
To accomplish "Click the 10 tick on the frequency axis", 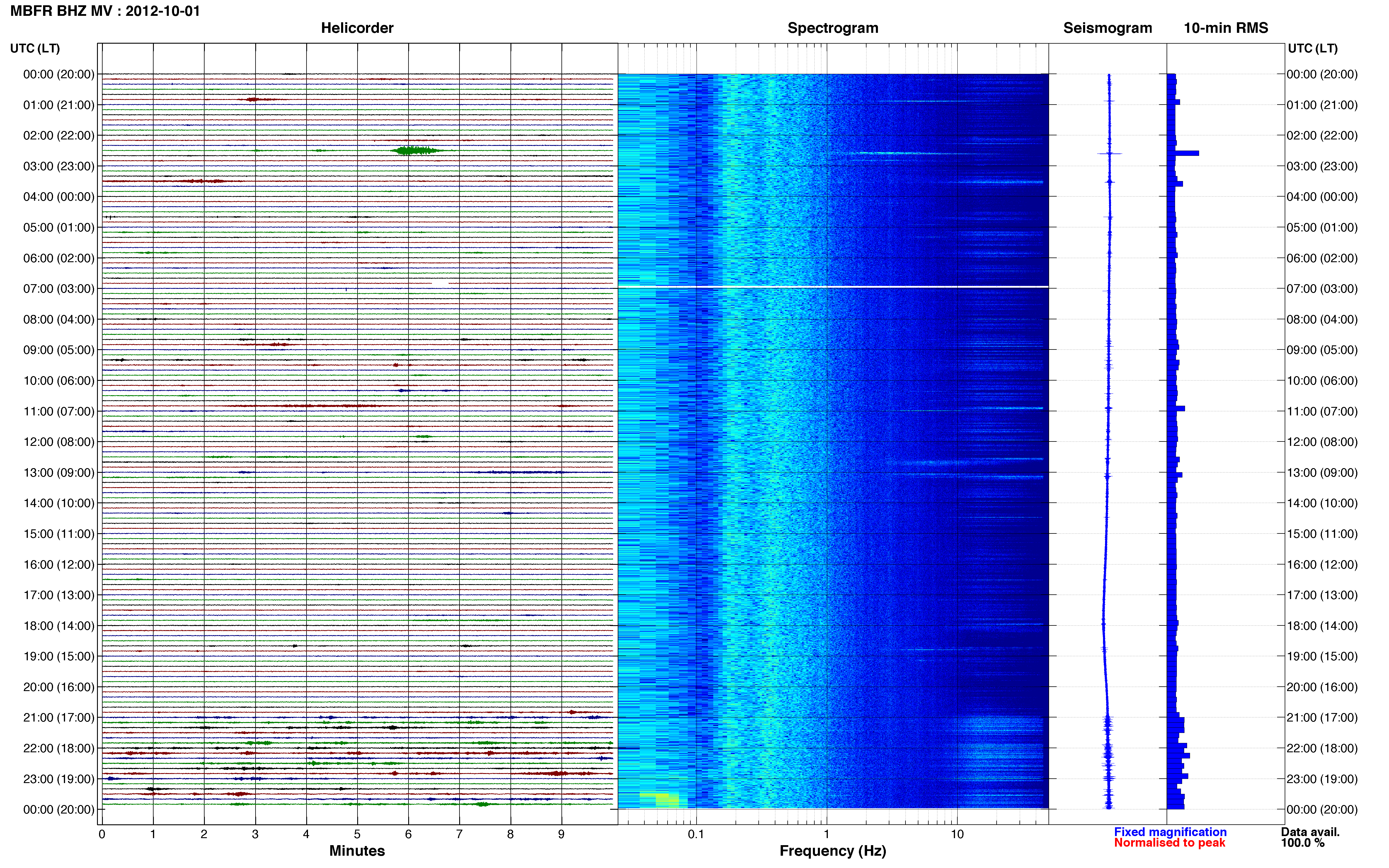I will pyautogui.click(x=957, y=834).
